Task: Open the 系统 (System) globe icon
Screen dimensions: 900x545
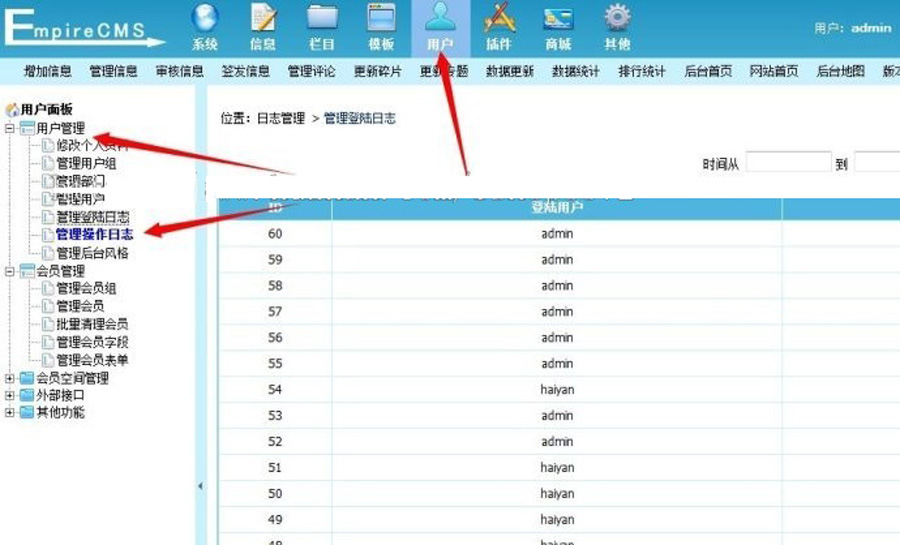Action: [205, 18]
